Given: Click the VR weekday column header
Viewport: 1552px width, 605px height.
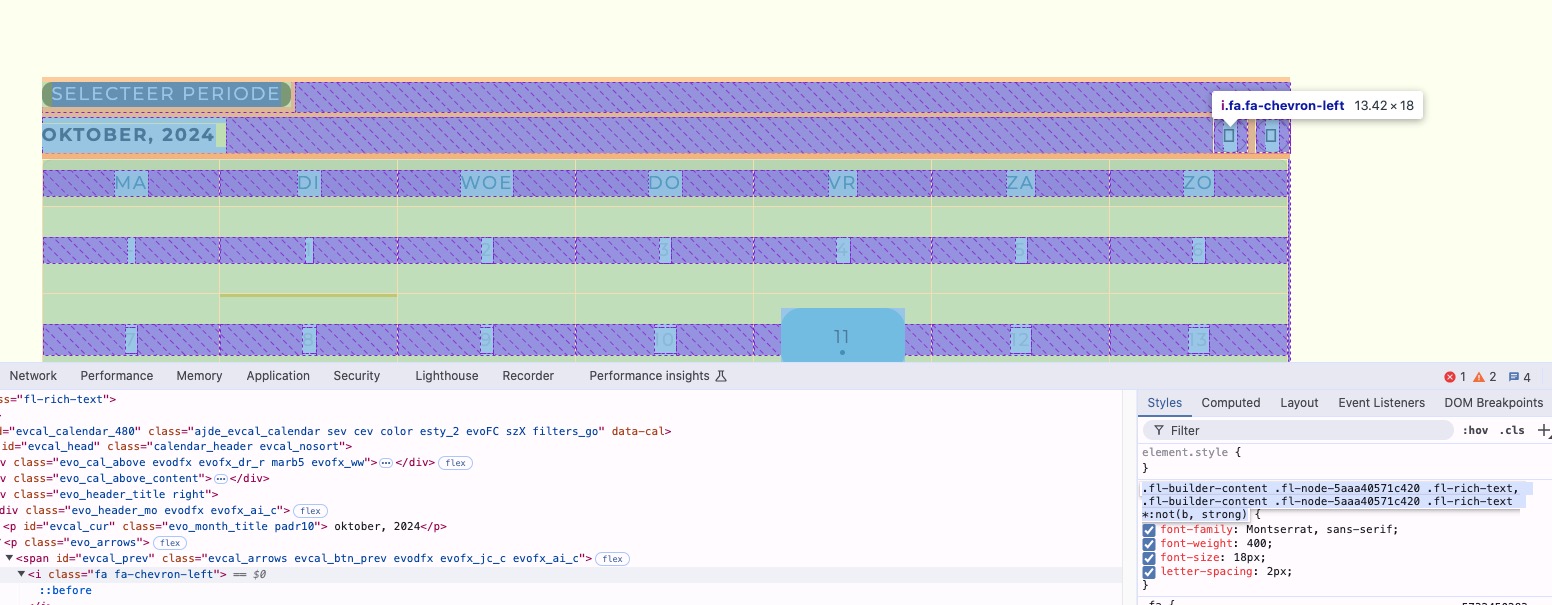Looking at the screenshot, I should 843,183.
